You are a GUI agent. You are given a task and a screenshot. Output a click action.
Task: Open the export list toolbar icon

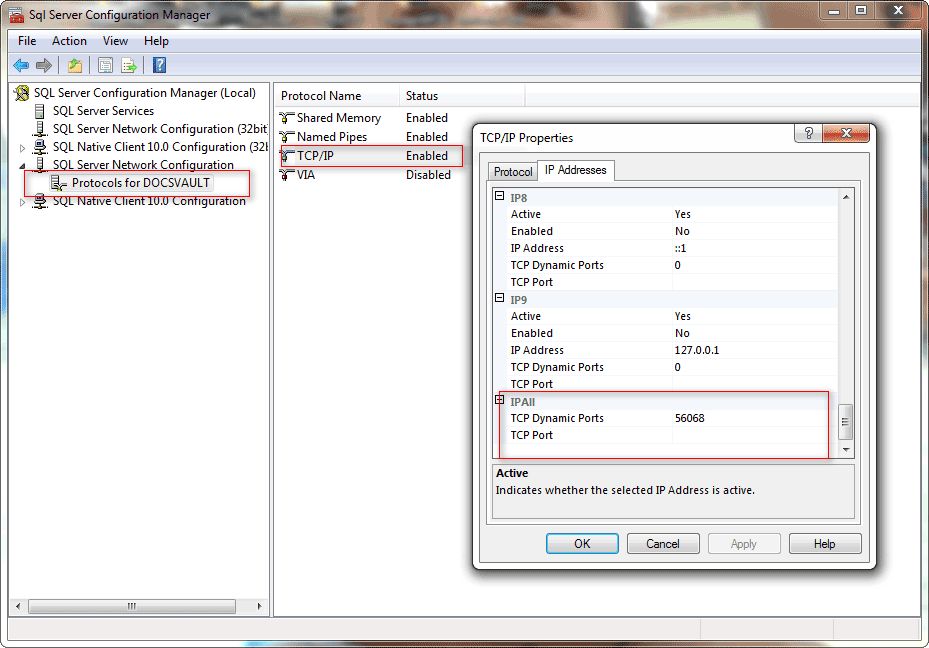(x=129, y=65)
